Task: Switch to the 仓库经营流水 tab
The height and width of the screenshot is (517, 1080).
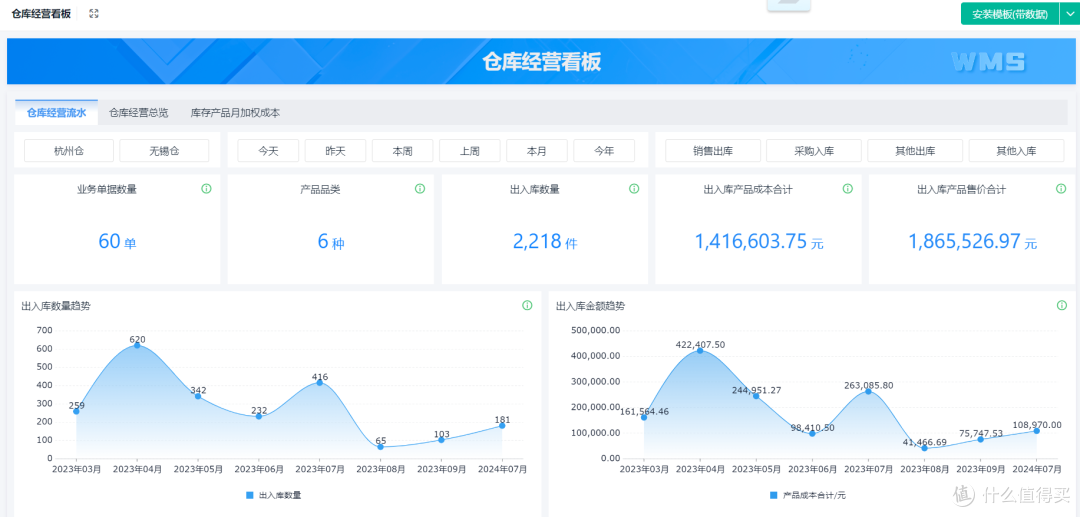Action: [56, 113]
